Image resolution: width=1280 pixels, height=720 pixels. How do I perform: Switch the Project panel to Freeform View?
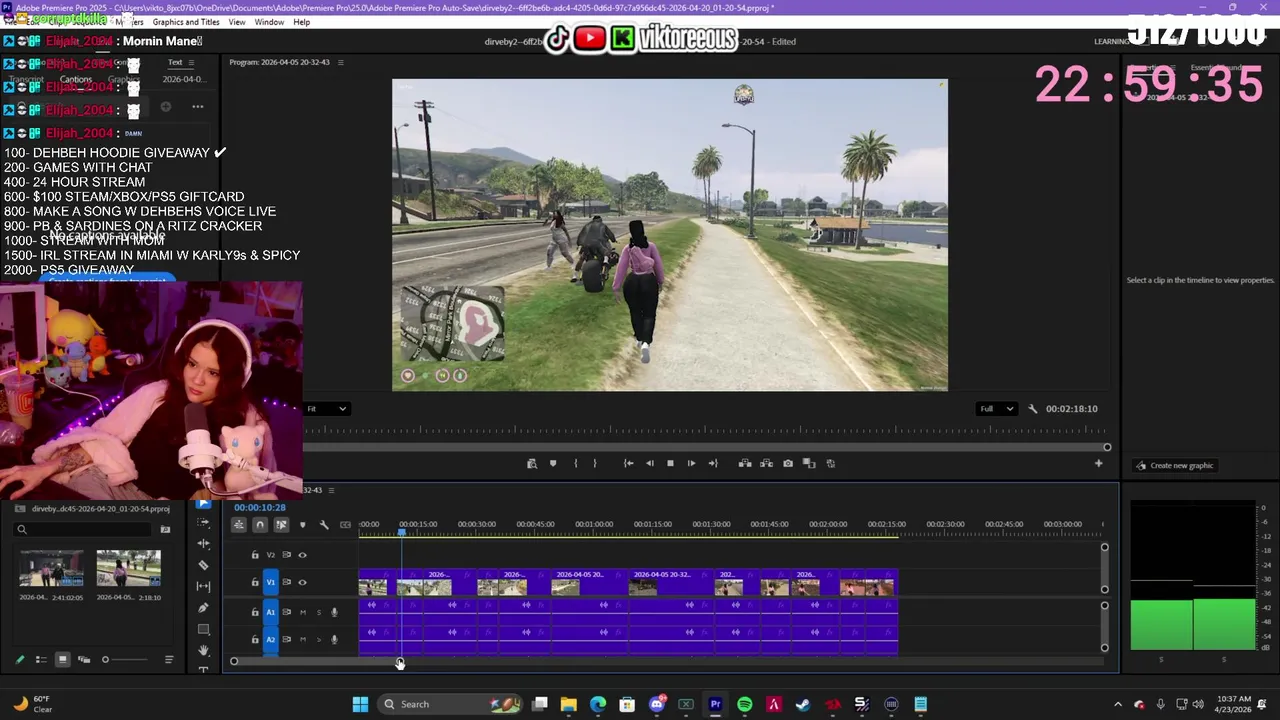tap(84, 659)
